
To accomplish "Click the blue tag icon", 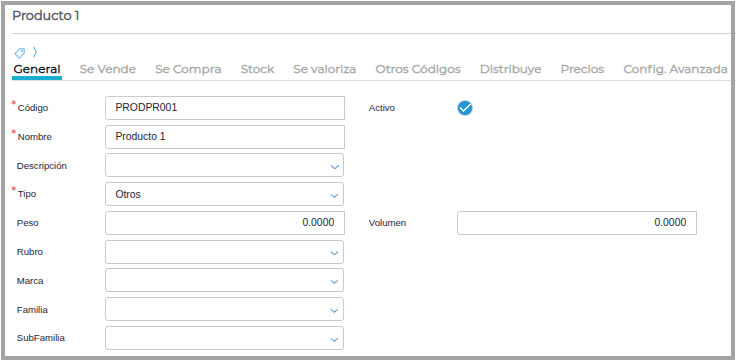I will [x=20, y=53].
